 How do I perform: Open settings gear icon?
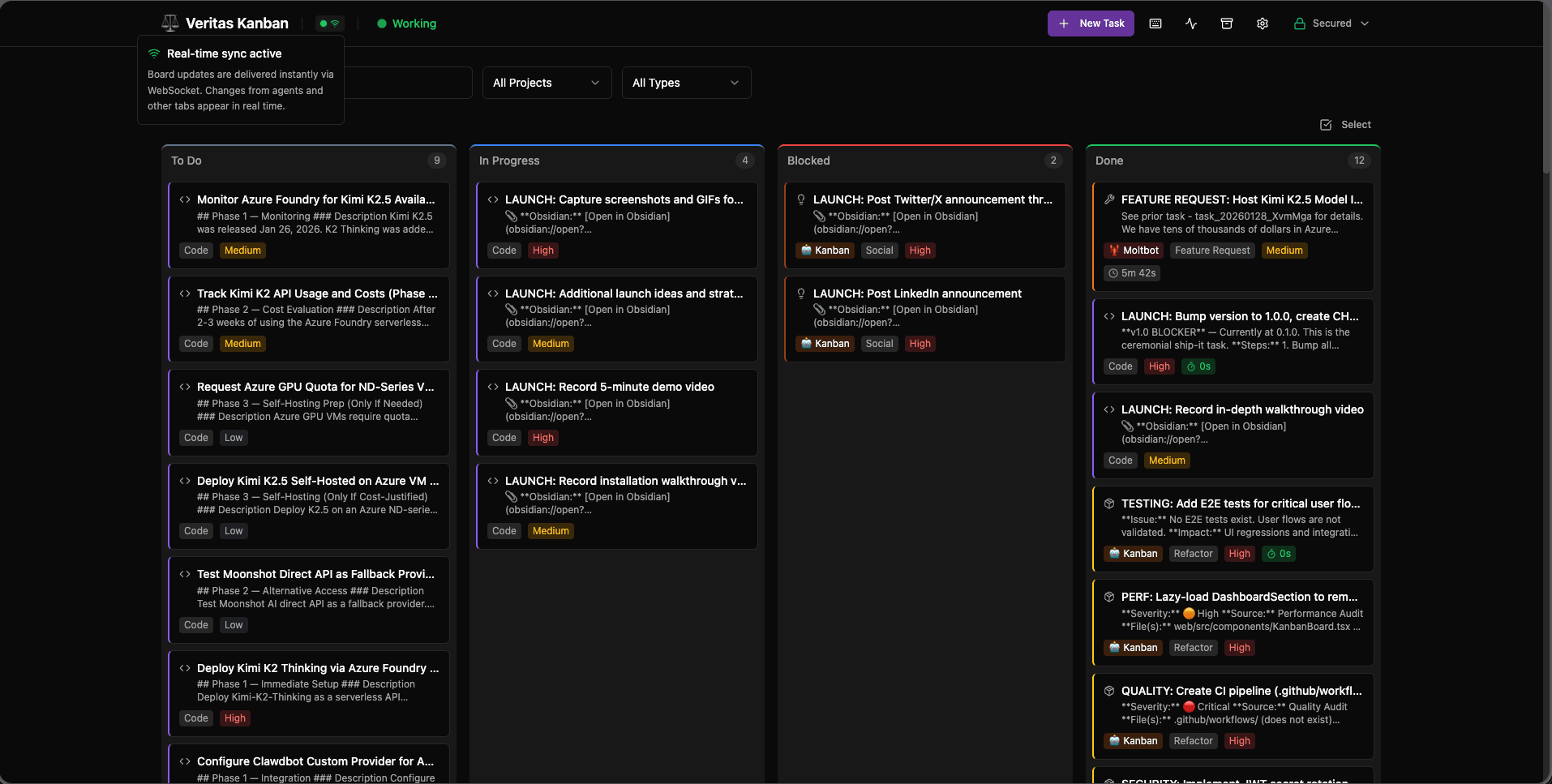pyautogui.click(x=1263, y=24)
